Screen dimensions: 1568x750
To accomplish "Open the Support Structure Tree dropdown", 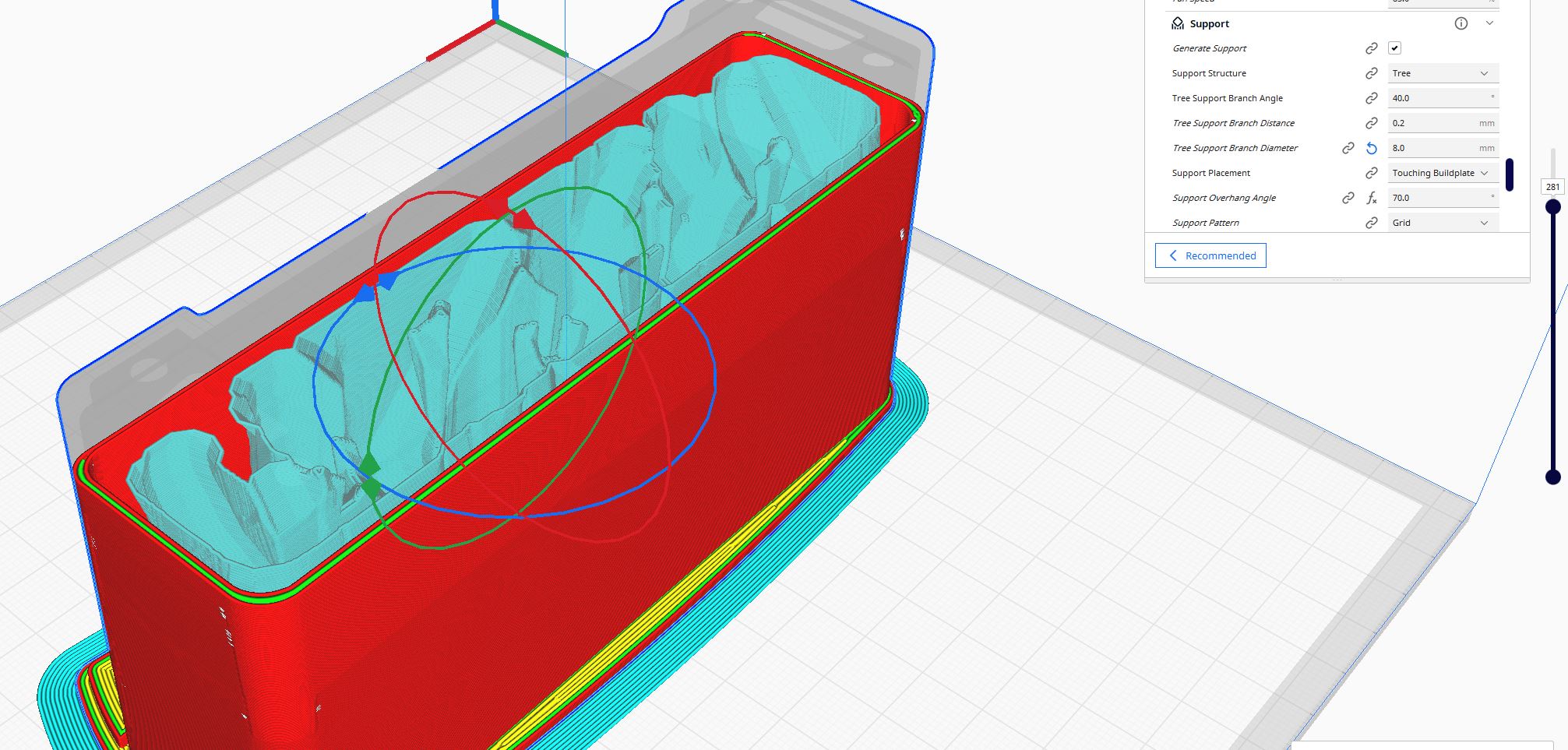I will [x=1443, y=73].
